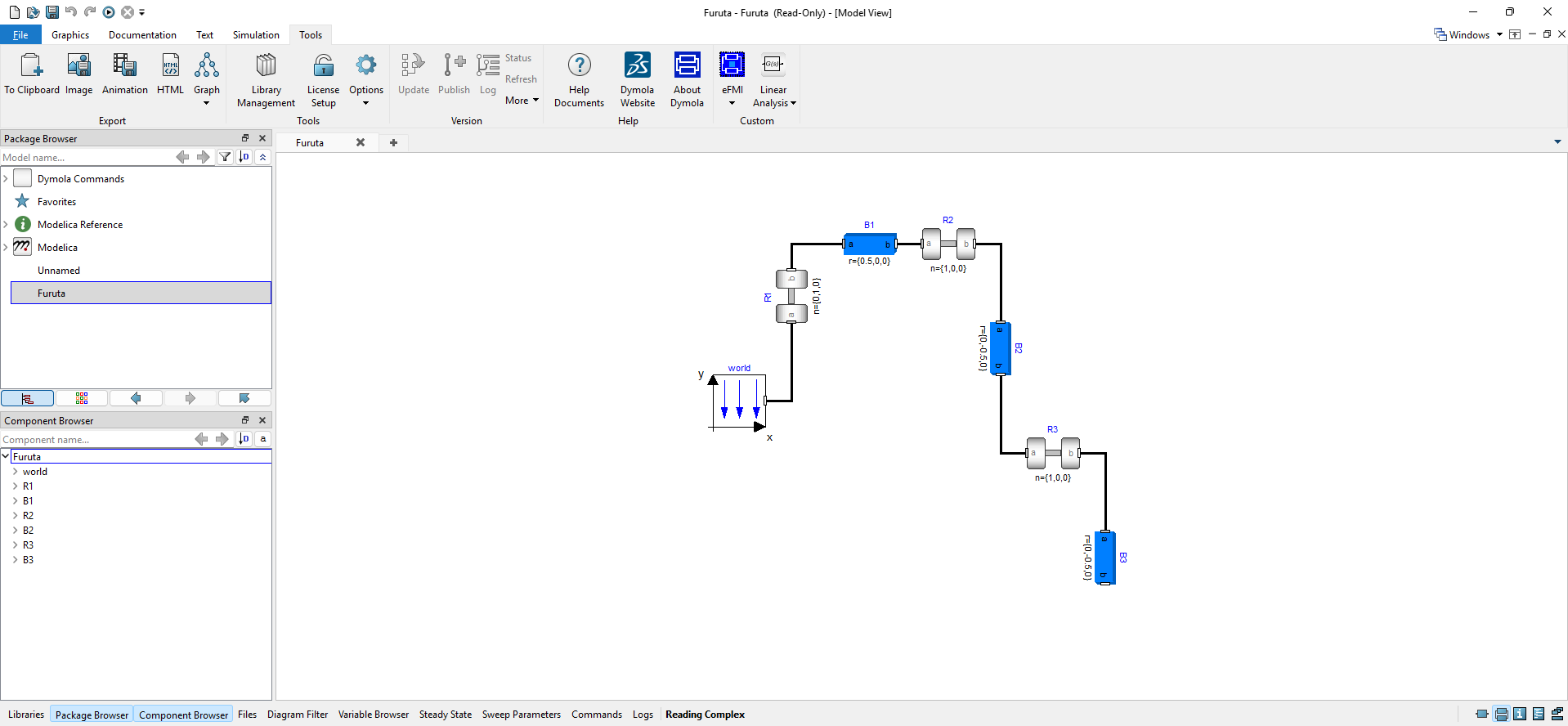Toggle the tree view button in Package Browser
Screen dimensions: 1568x726
click(x=28, y=398)
